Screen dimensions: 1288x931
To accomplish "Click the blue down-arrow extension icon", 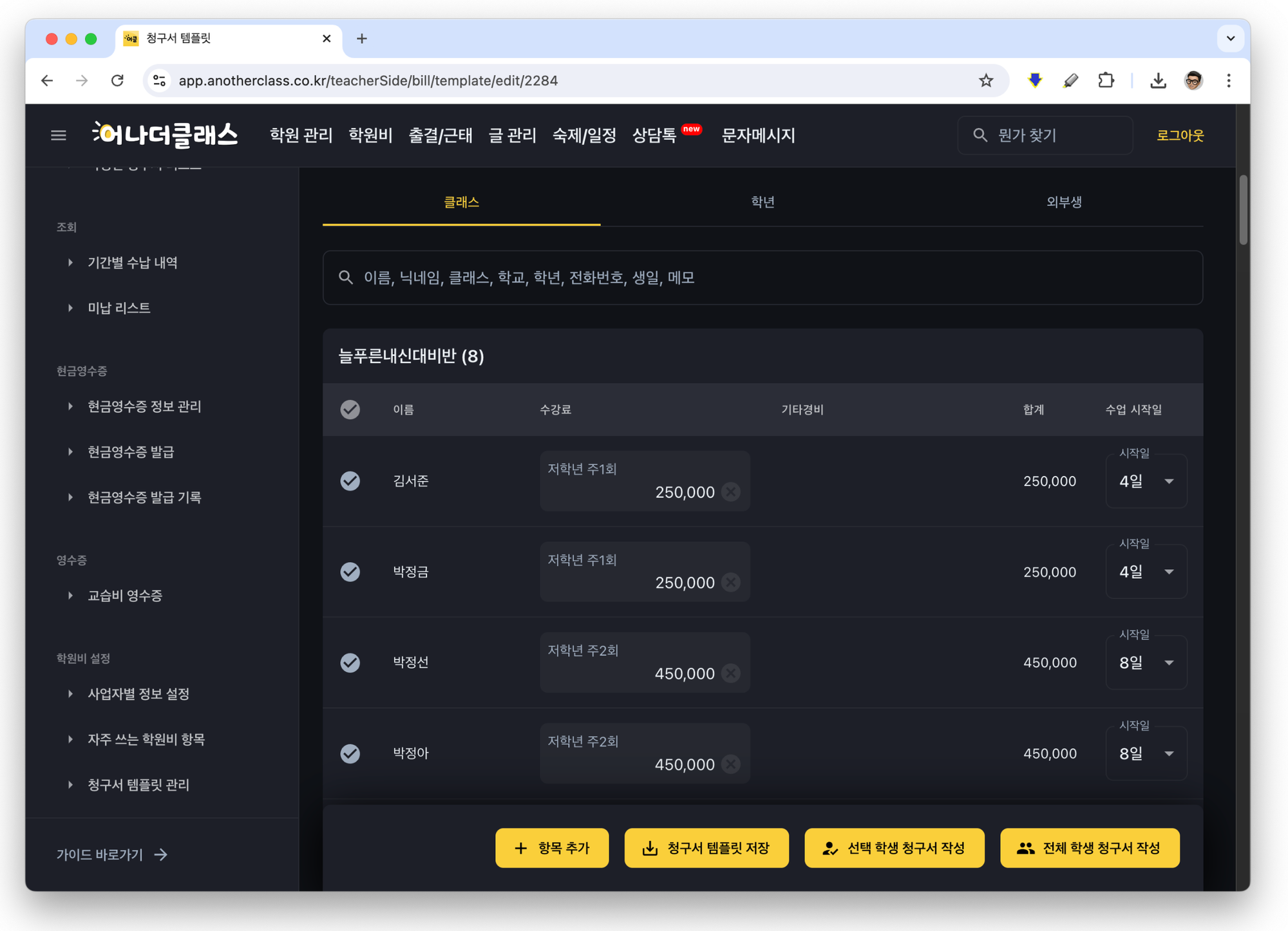I will (x=1035, y=80).
